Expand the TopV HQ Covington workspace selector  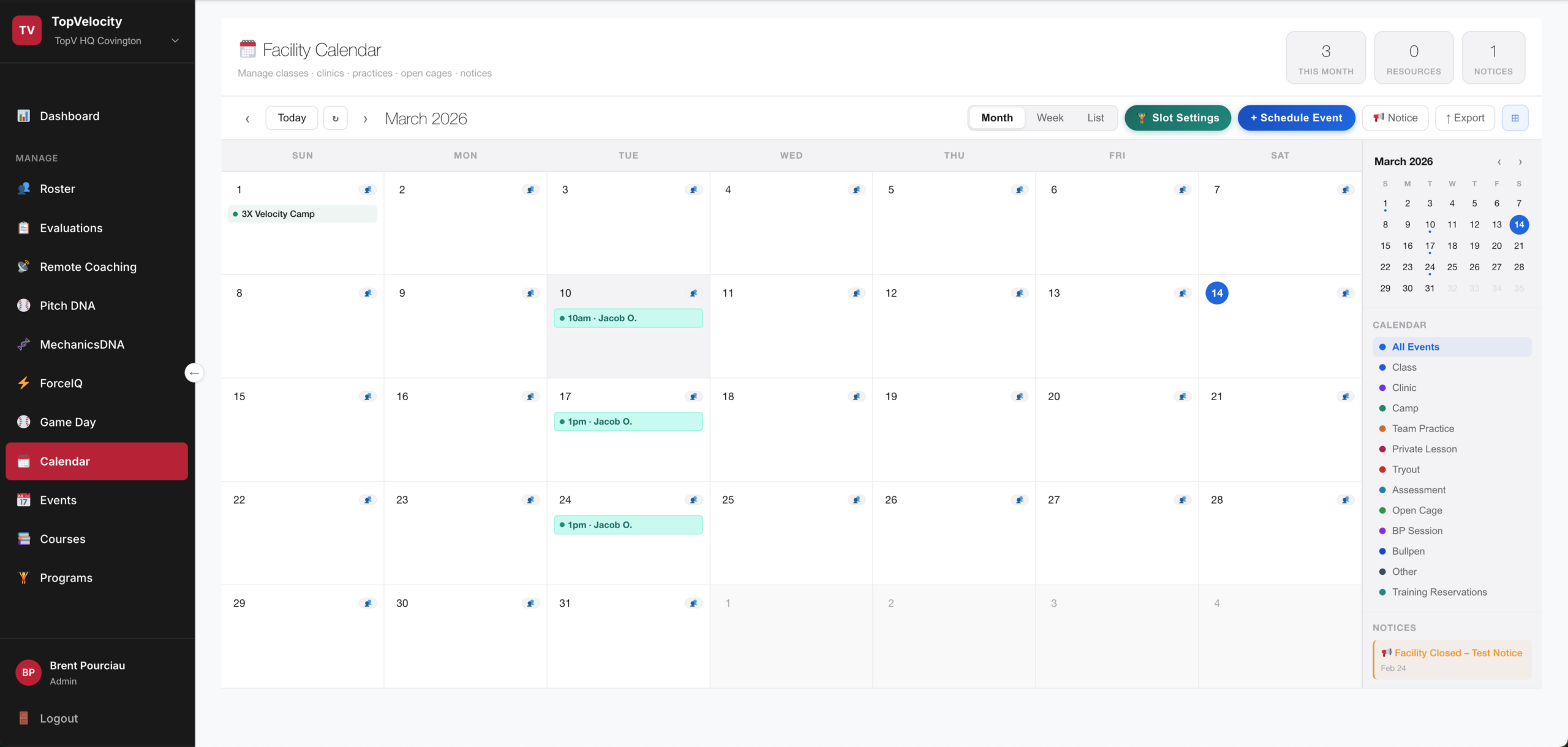[175, 40]
